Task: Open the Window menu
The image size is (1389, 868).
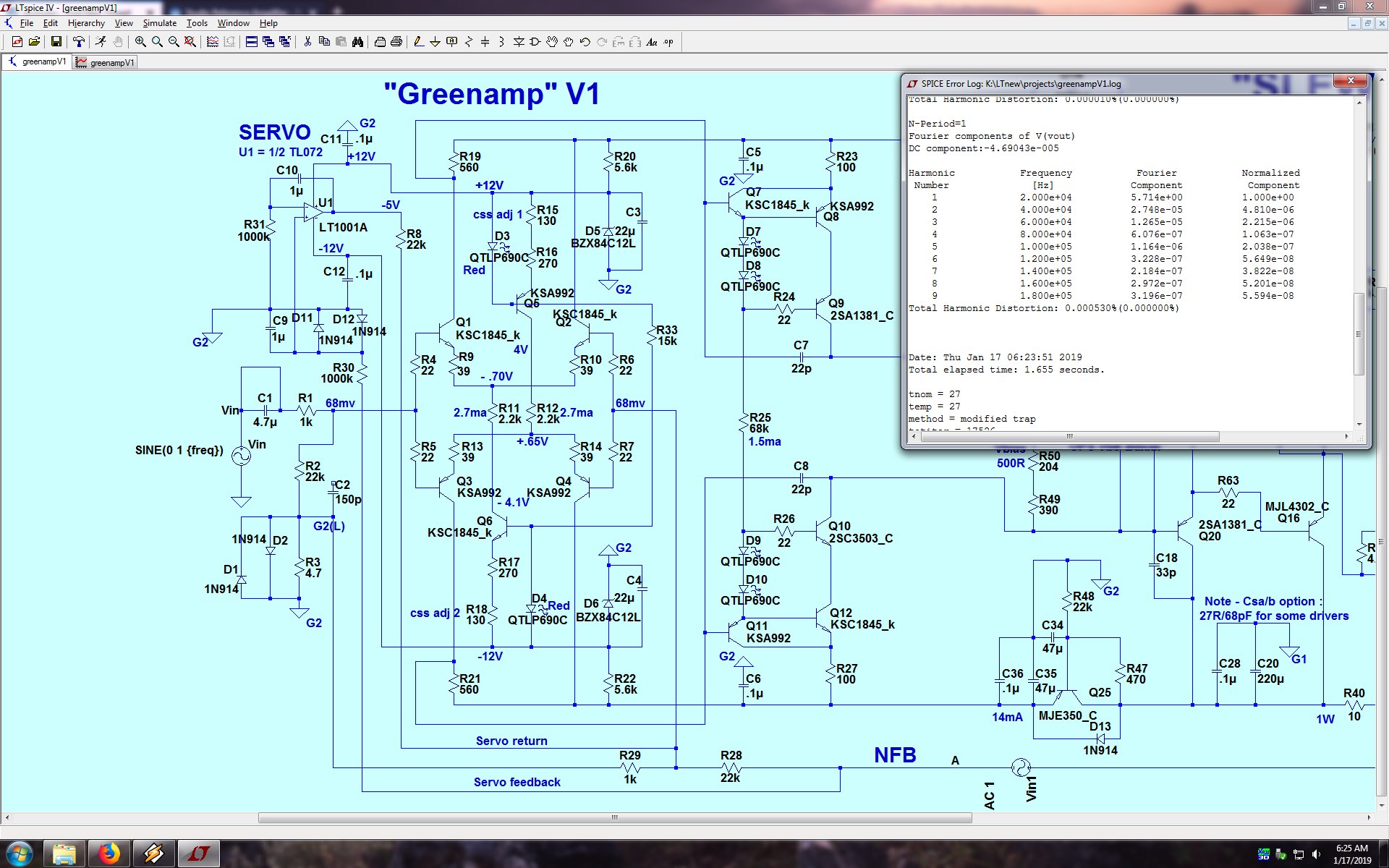Action: click(x=234, y=23)
